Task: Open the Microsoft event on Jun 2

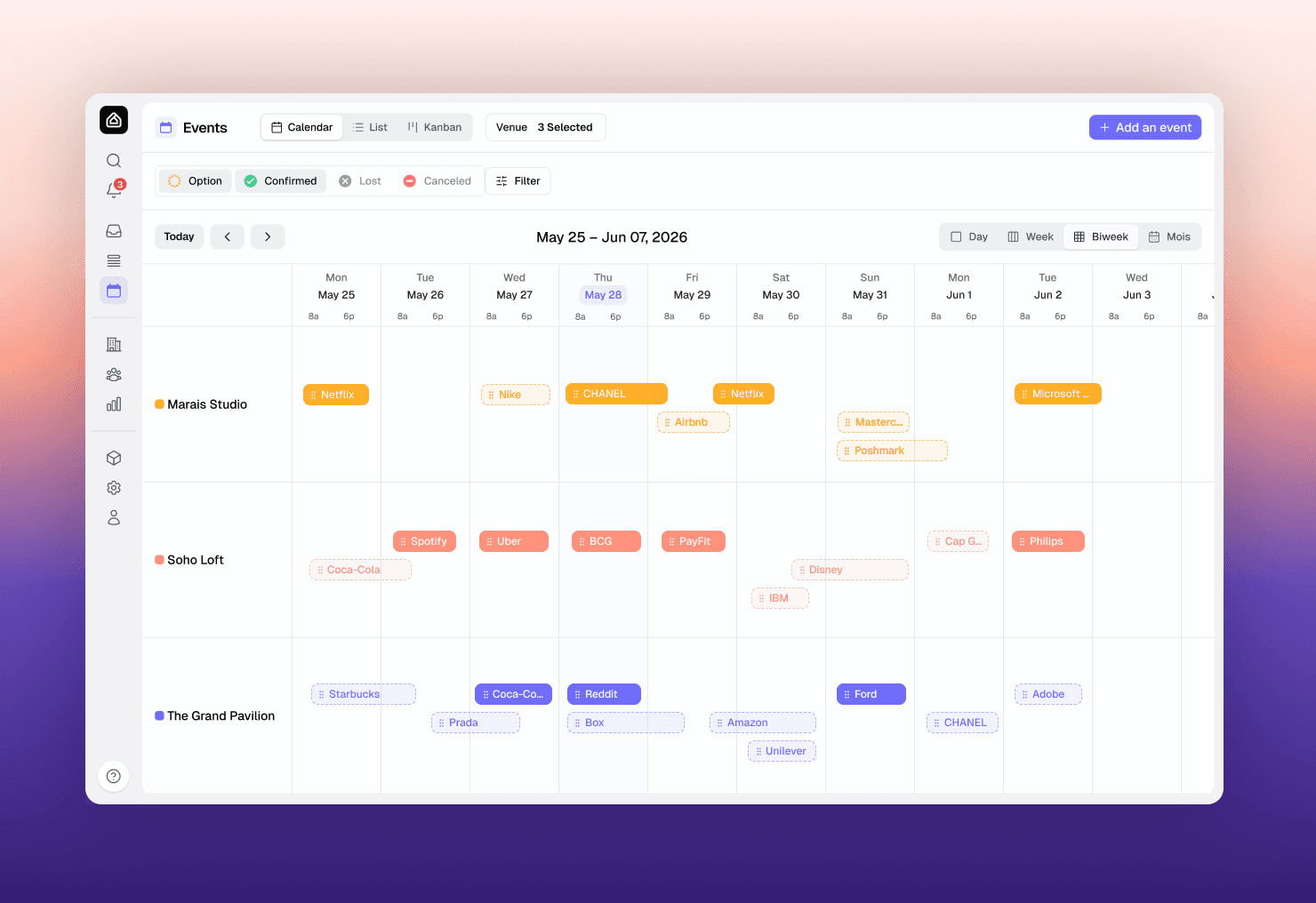Action: 1058,394
